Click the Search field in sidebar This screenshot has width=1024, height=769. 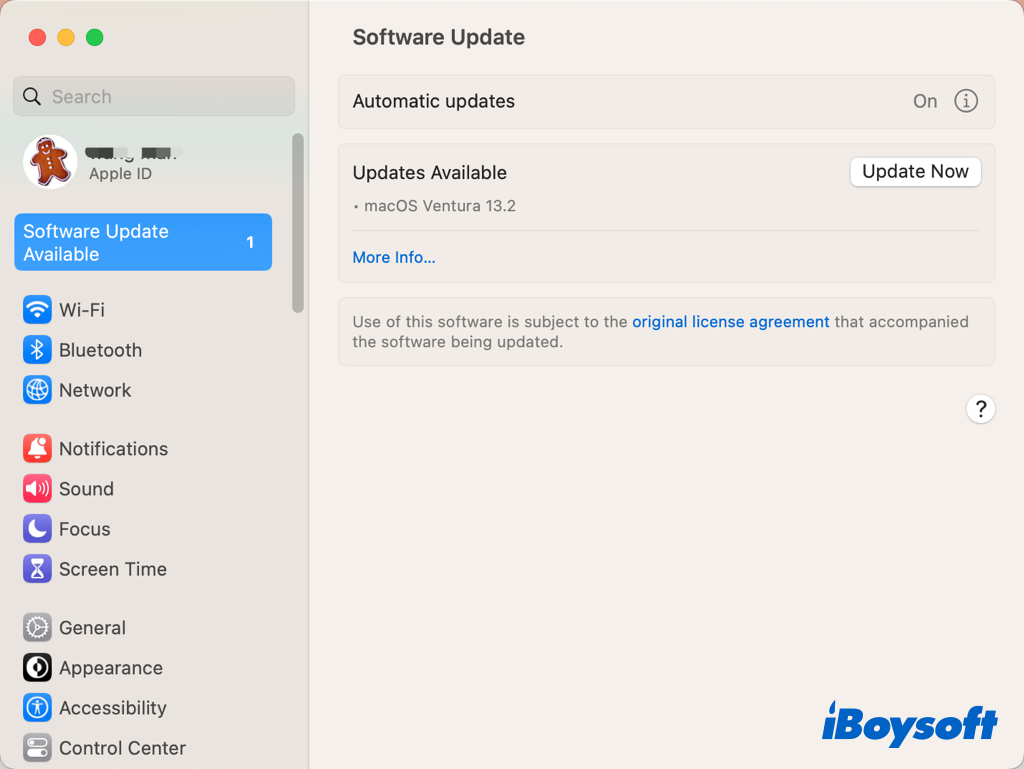154,97
